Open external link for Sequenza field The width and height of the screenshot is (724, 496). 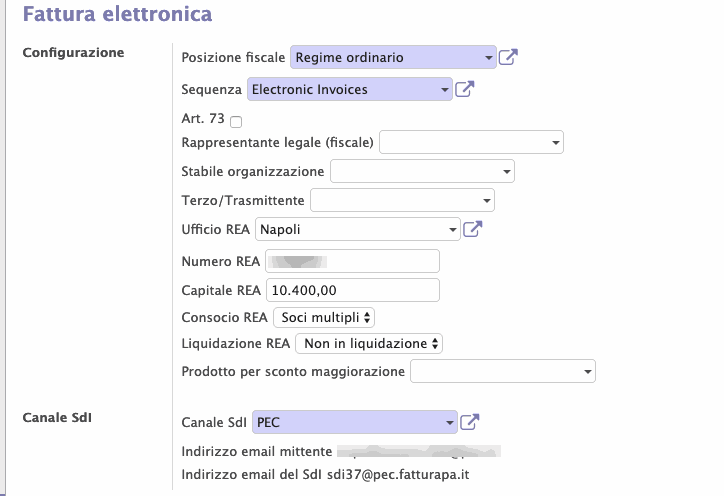point(464,90)
